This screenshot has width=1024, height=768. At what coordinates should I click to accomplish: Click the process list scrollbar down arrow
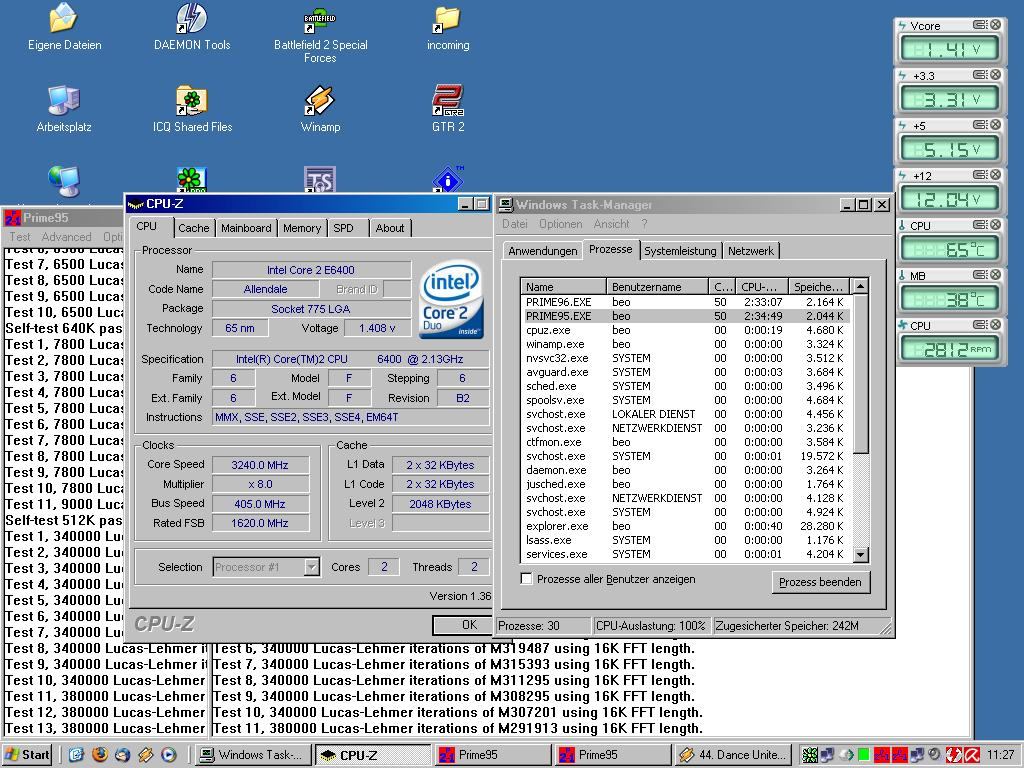(861, 554)
